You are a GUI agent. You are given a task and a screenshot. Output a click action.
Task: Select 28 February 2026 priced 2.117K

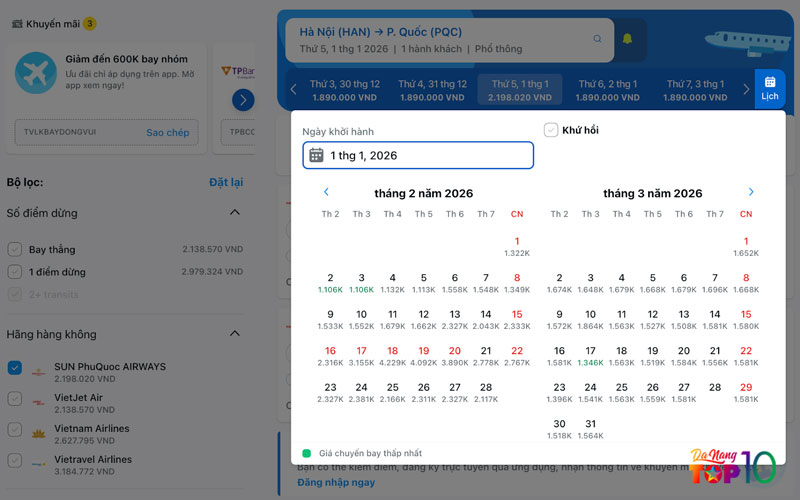tap(486, 393)
